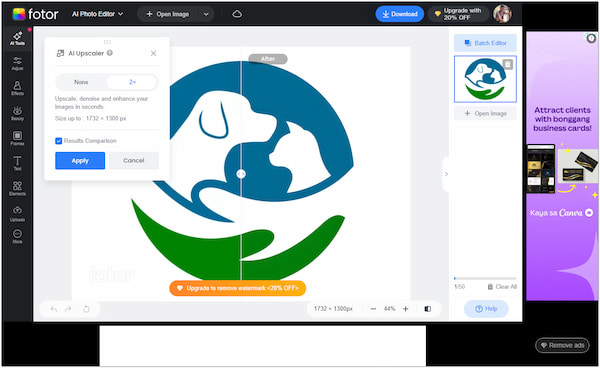Cancel the AI Upscaler
This screenshot has height=368, width=600.
[x=134, y=161]
